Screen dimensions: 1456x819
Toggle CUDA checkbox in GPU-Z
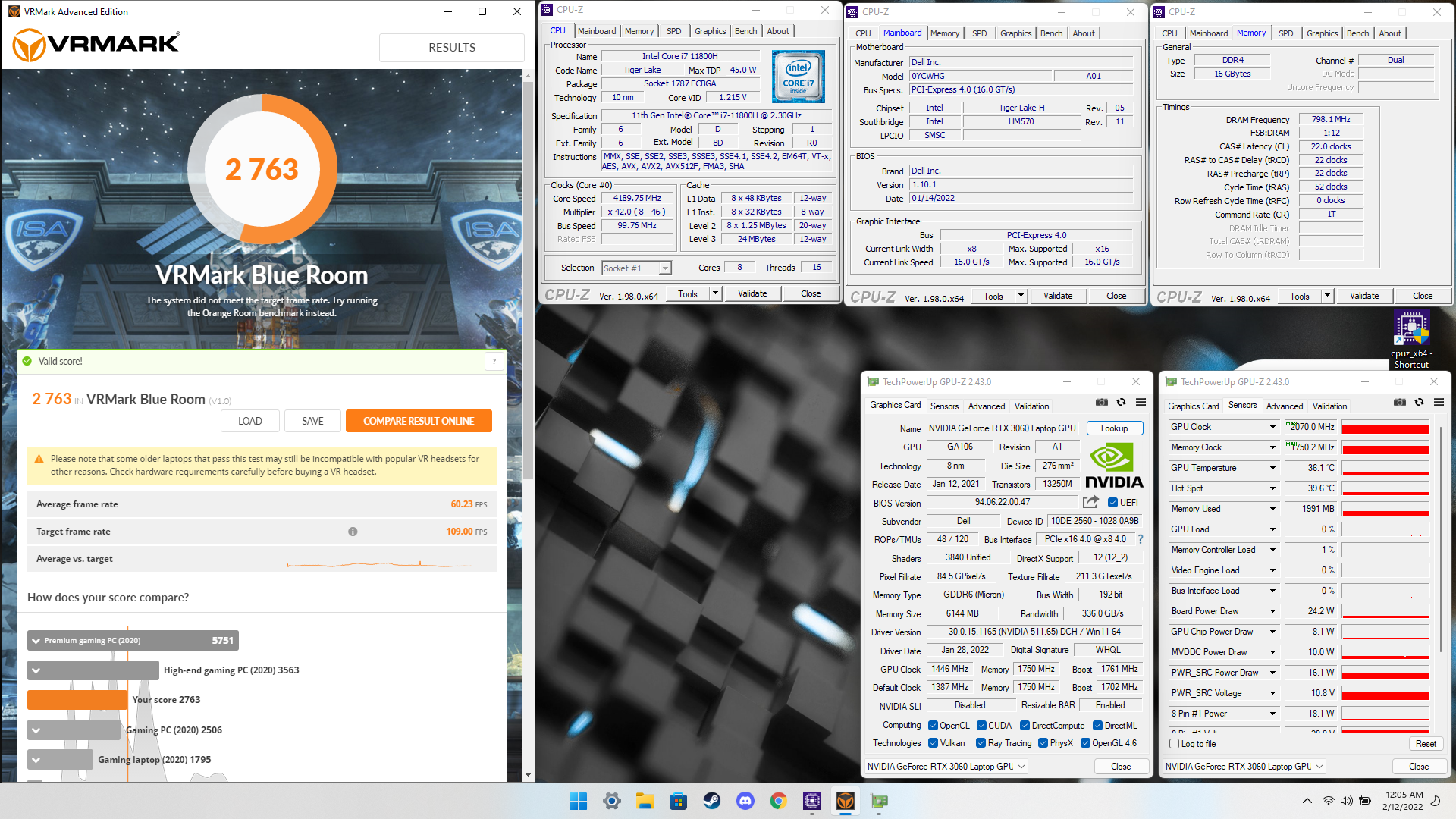point(981,726)
